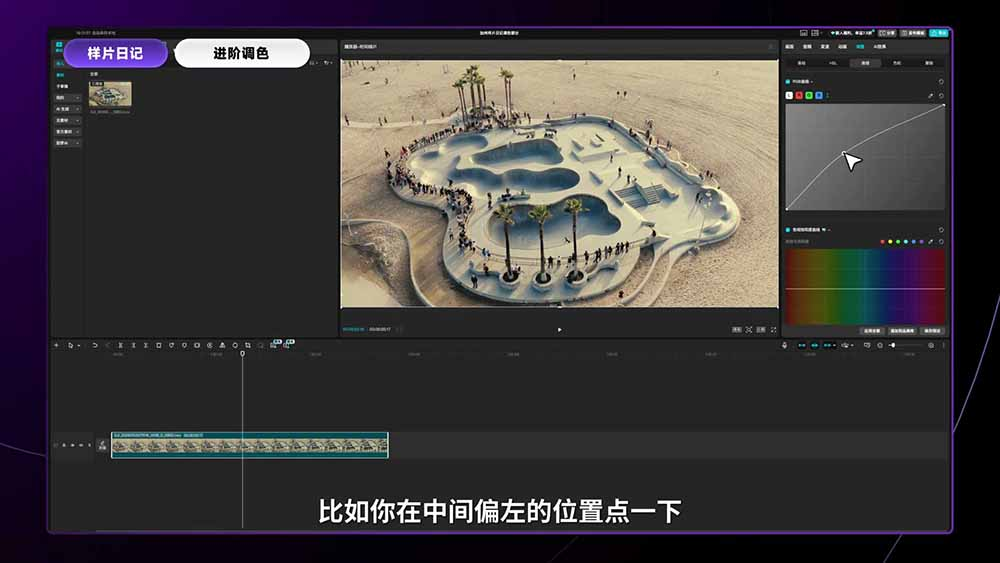Open the active cyan Adjust tab in the inspector

pos(860,47)
